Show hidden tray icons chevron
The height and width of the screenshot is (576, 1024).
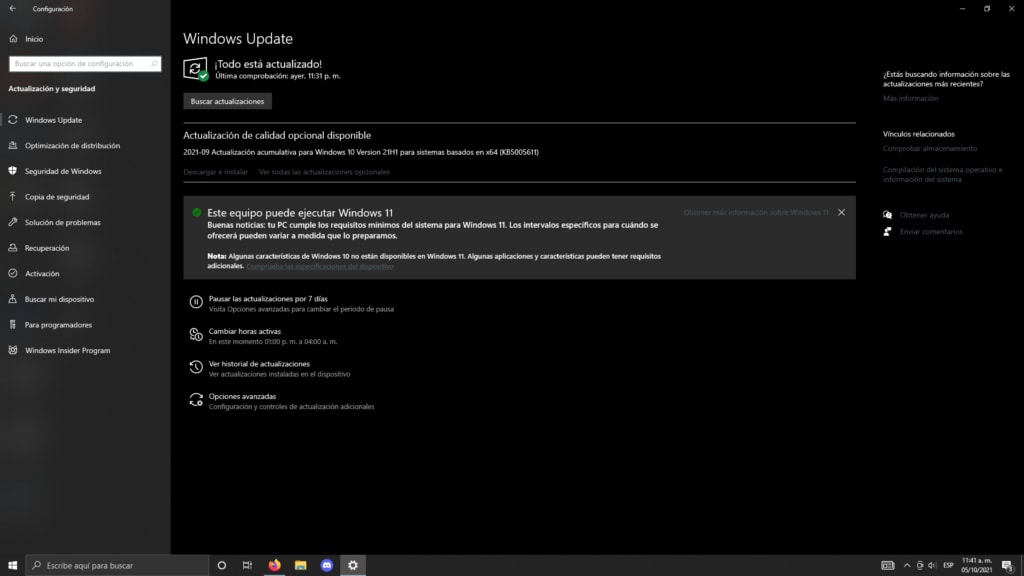907,566
